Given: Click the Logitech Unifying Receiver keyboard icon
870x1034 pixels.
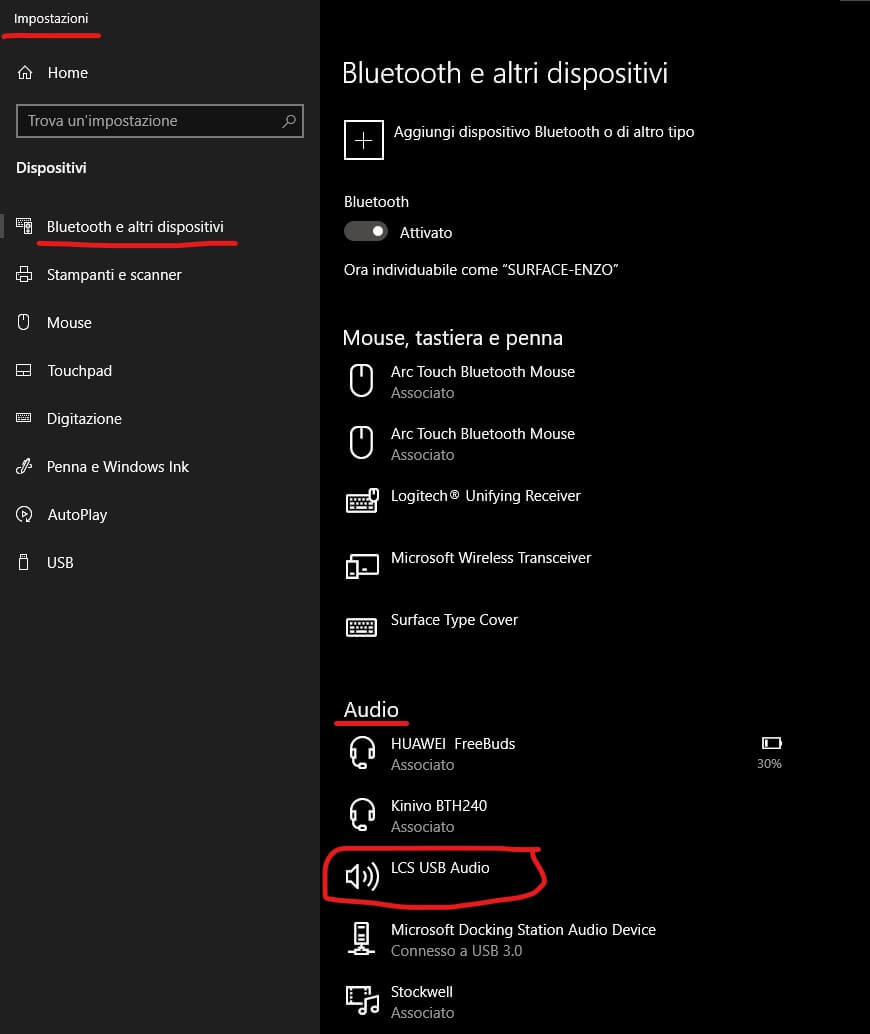Looking at the screenshot, I should tap(361, 500).
